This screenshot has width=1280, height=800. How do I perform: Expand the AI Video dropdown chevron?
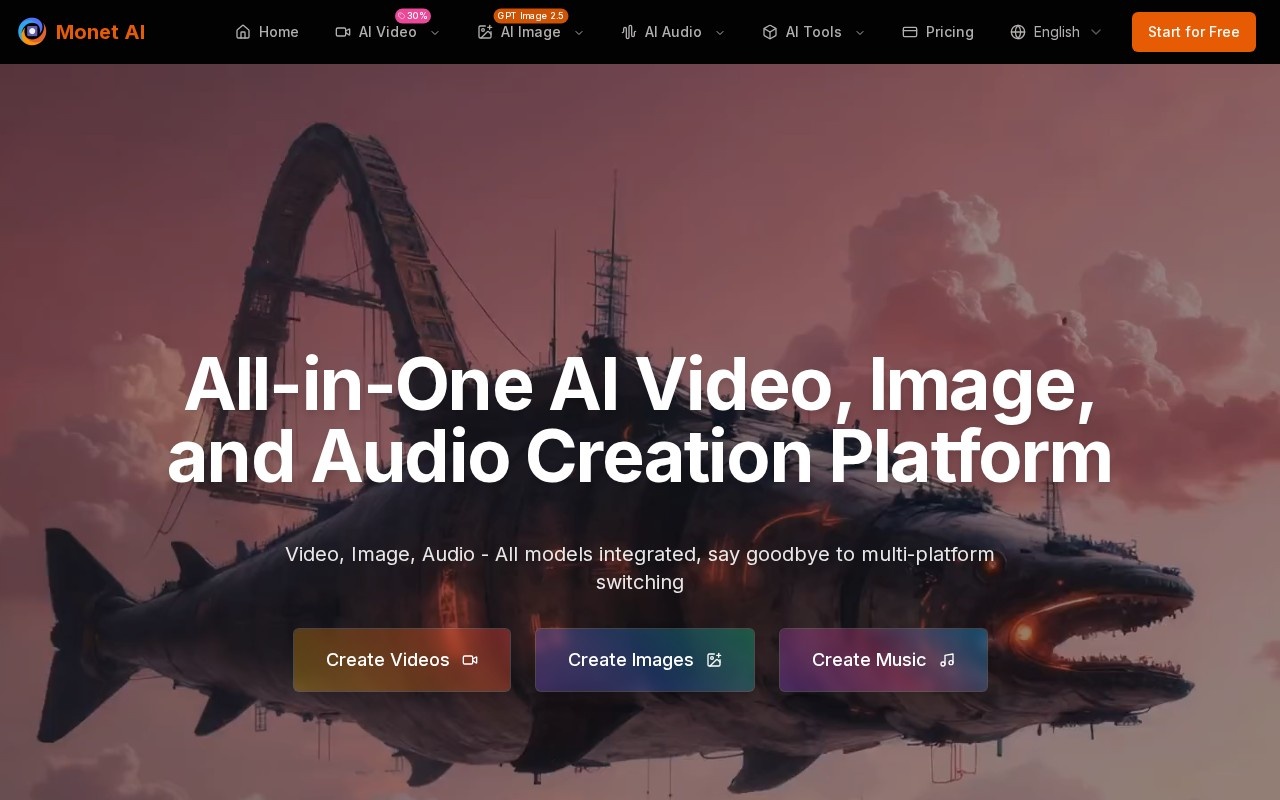[x=435, y=32]
